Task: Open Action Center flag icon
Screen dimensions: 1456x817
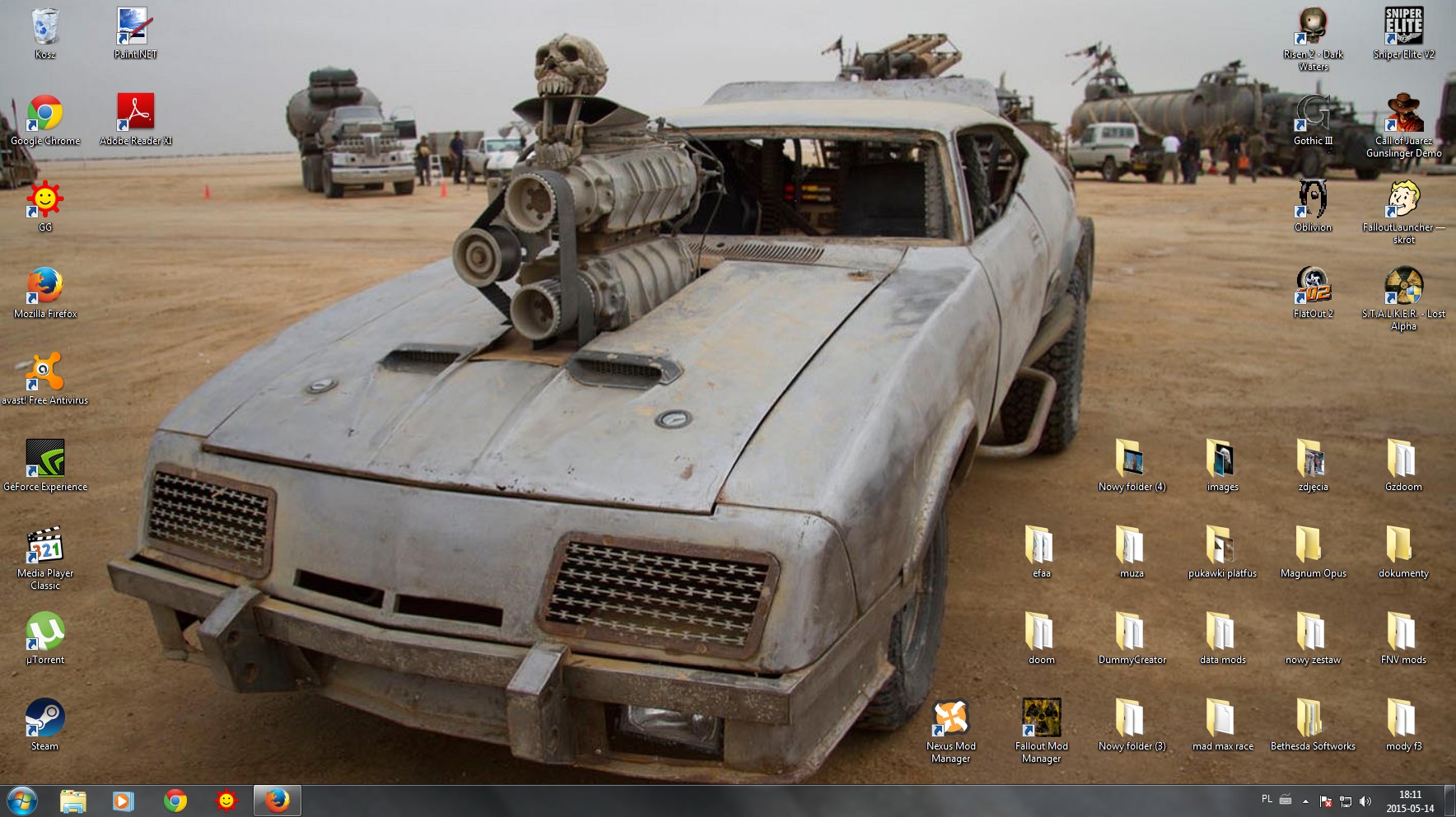Action: tap(1326, 801)
